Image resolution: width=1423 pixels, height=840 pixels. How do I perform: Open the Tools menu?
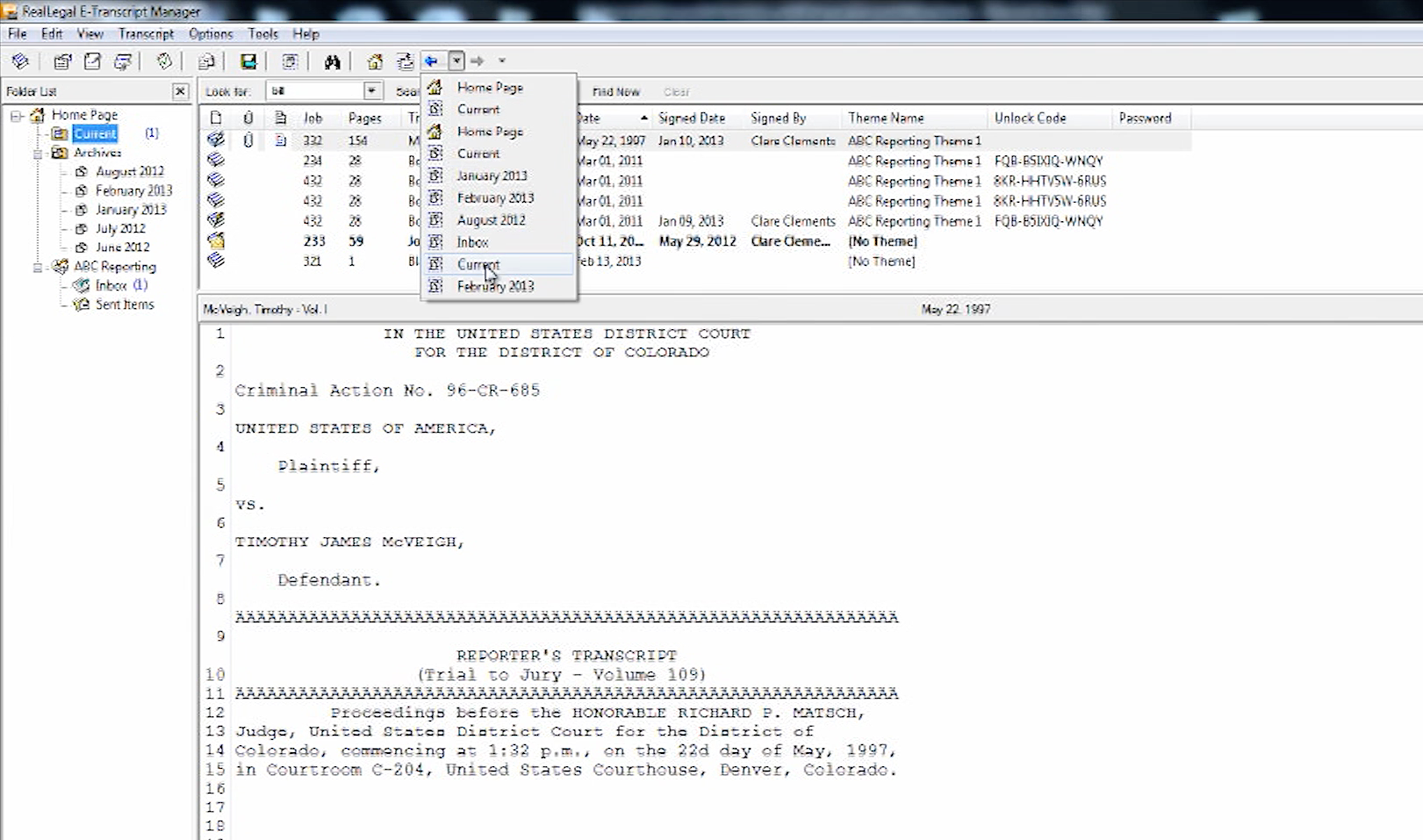262,34
